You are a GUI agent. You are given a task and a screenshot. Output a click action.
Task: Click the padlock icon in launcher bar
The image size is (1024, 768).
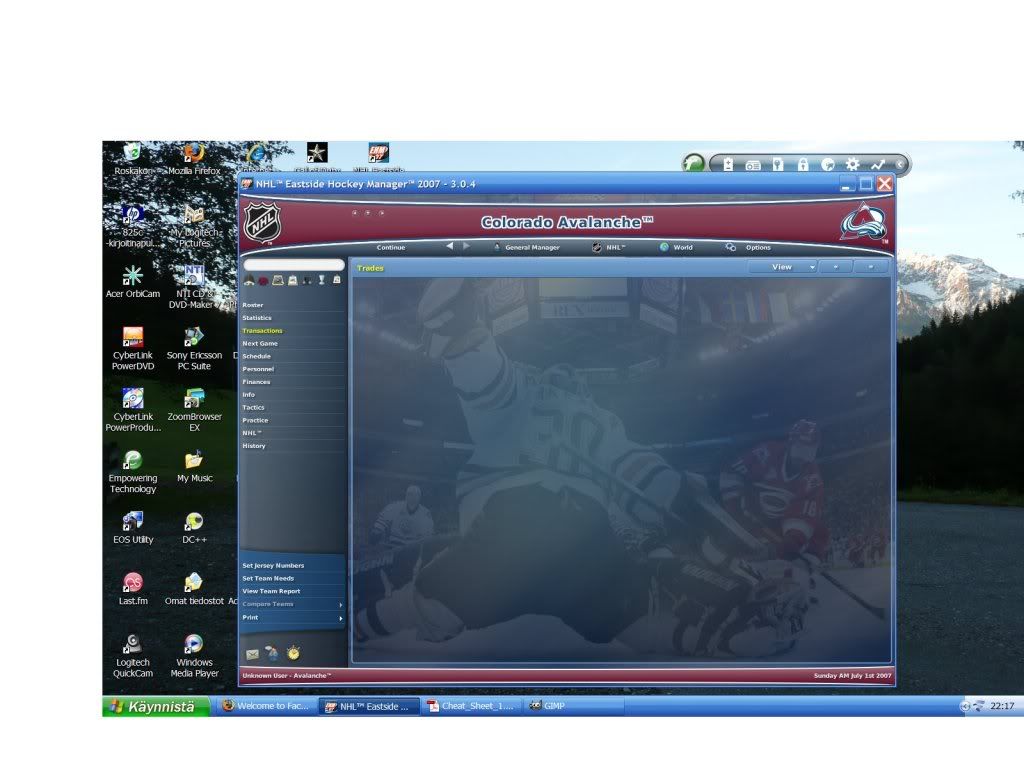point(803,165)
